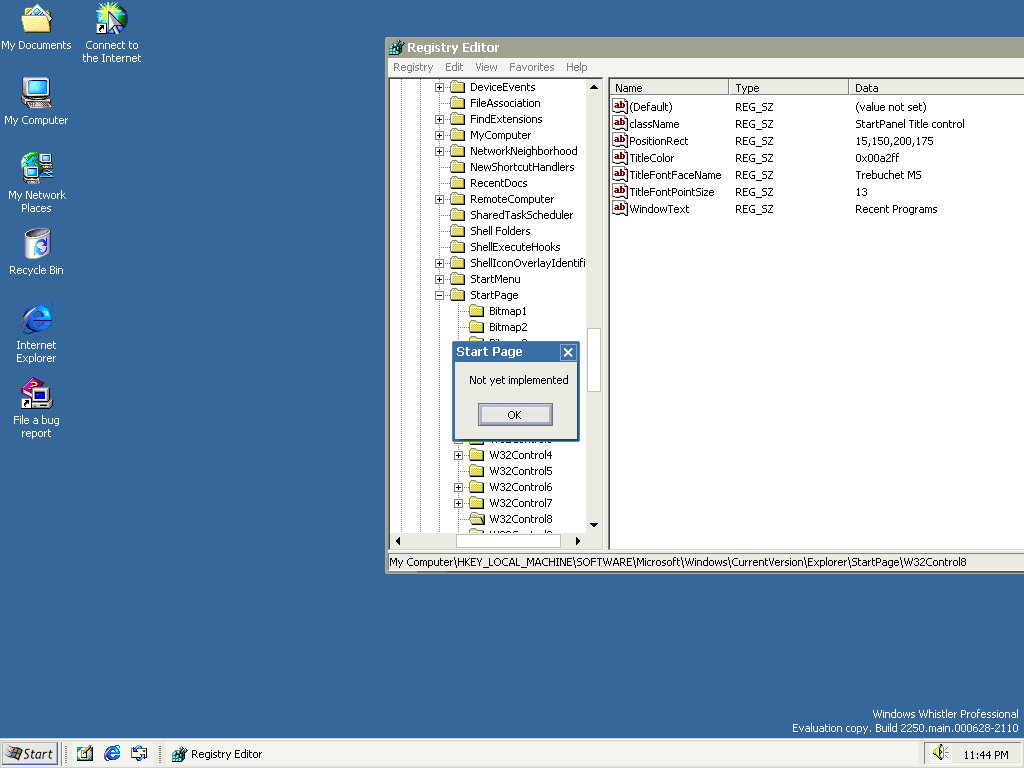The height and width of the screenshot is (768, 1024).
Task: Click the RecentDocs folder icon
Action: tap(458, 183)
